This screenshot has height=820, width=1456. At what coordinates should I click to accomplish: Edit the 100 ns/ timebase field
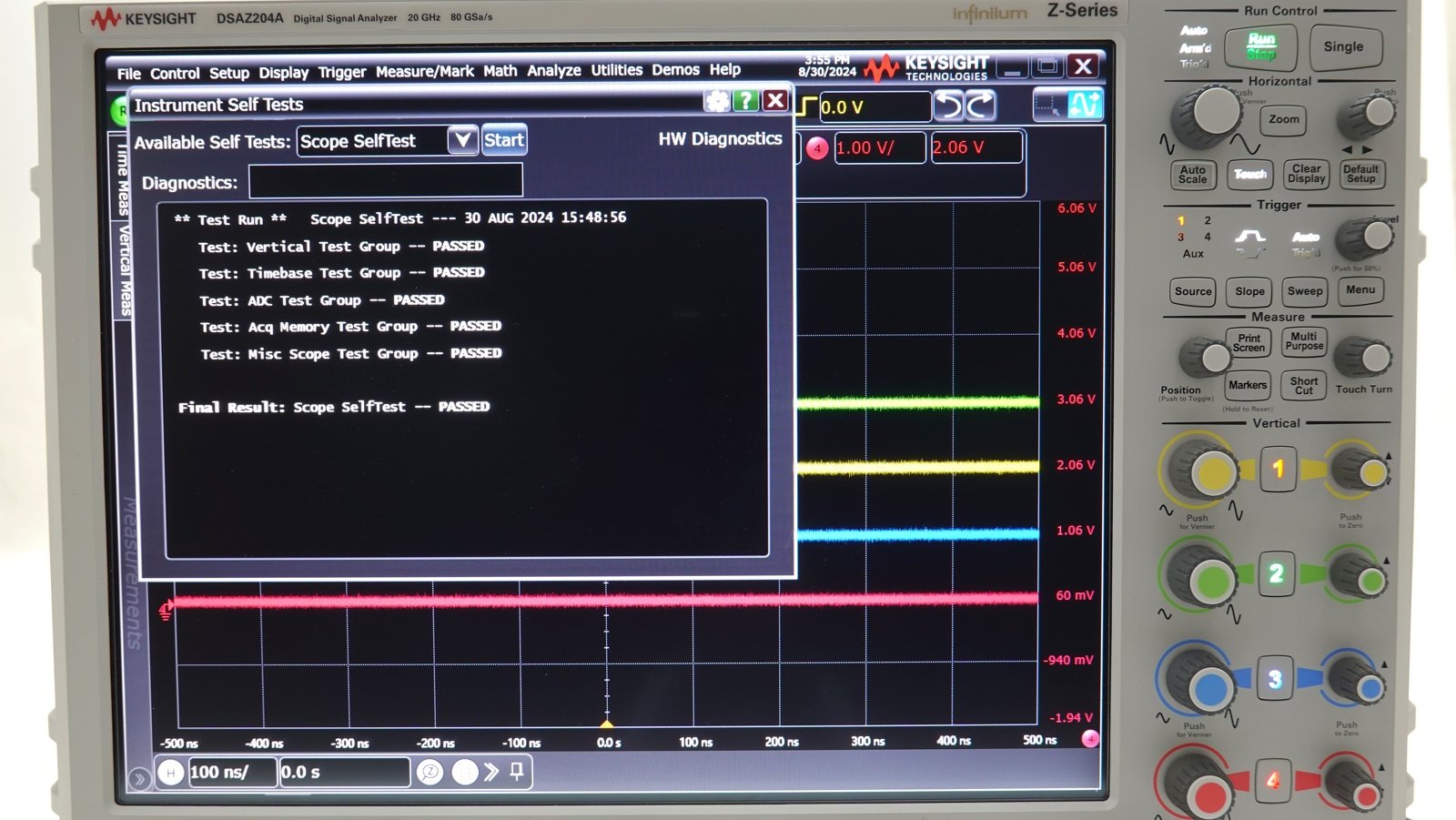(x=231, y=773)
